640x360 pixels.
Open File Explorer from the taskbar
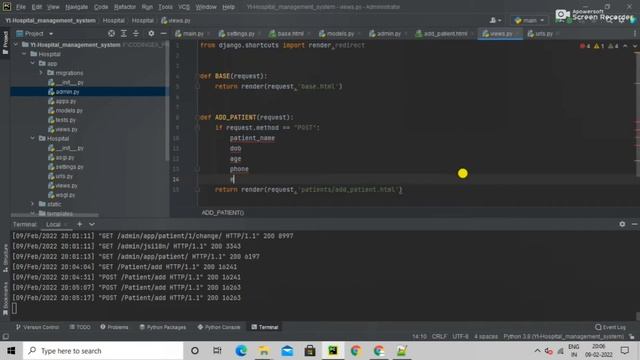[x=264, y=351]
